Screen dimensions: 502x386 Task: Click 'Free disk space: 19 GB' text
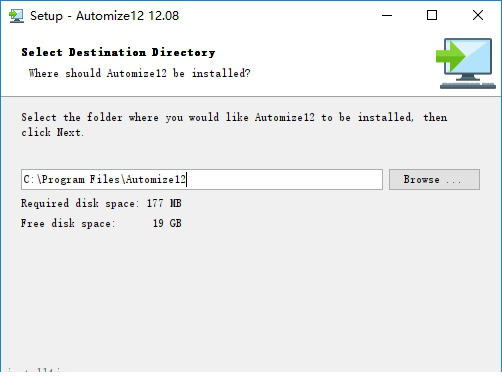tap(101, 223)
